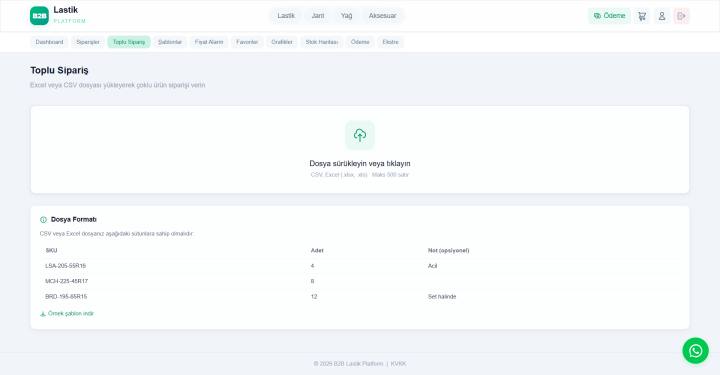Screen dimensions: 720x375
Task: Click the Dosya Formatı section title
Action: 73,219
